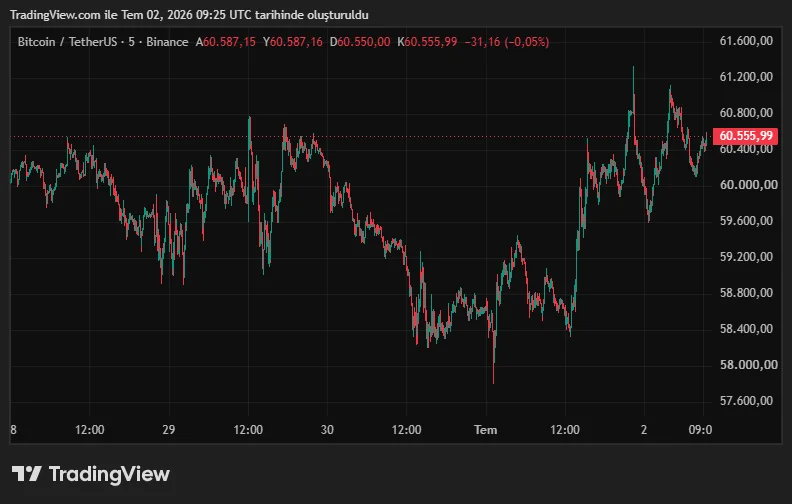The width and height of the screenshot is (792, 504).
Task: Click the 09:0 time marker on axis
Action: (x=701, y=430)
